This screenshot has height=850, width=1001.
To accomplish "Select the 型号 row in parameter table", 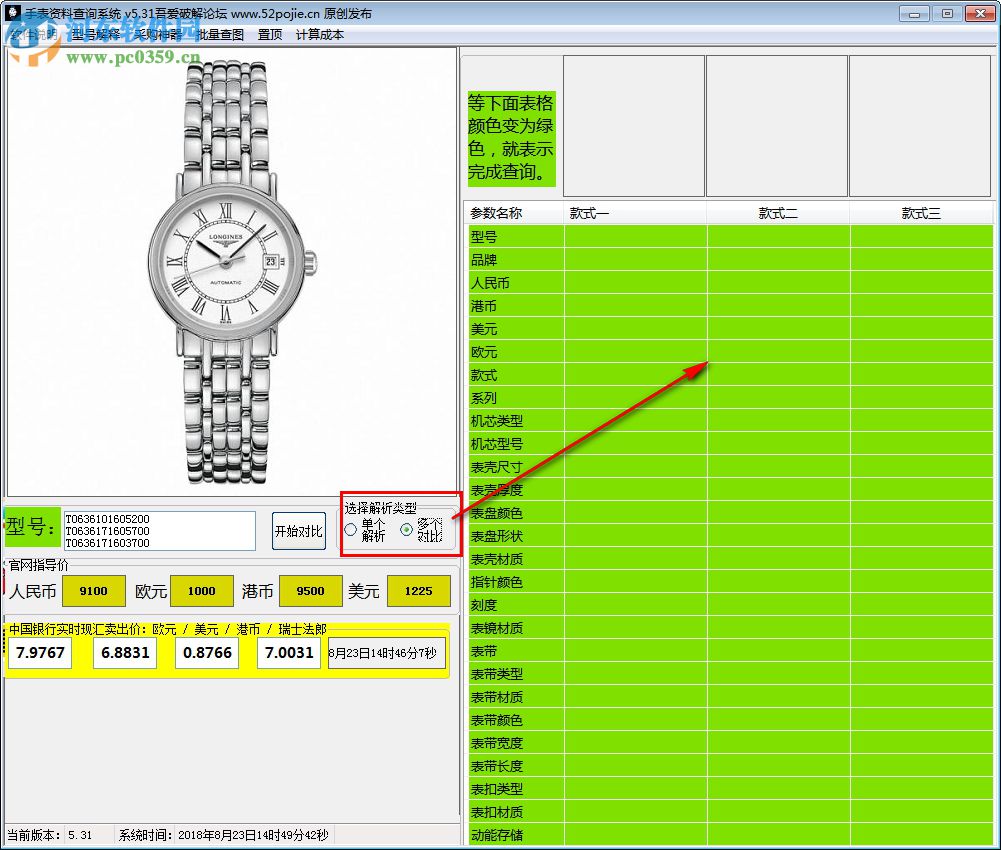I will 731,237.
